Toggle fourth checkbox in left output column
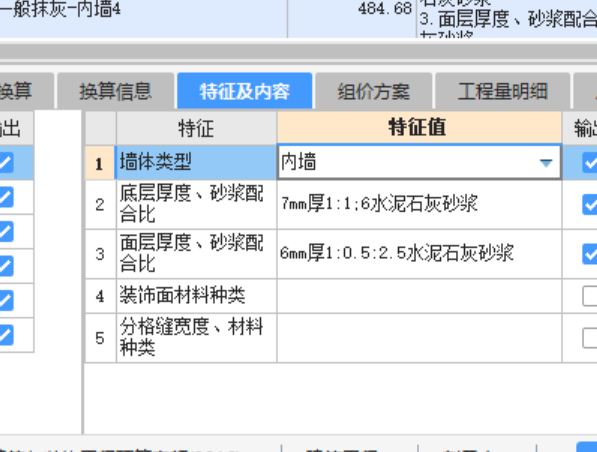Viewport: 597px width, 452px height. click(6, 266)
